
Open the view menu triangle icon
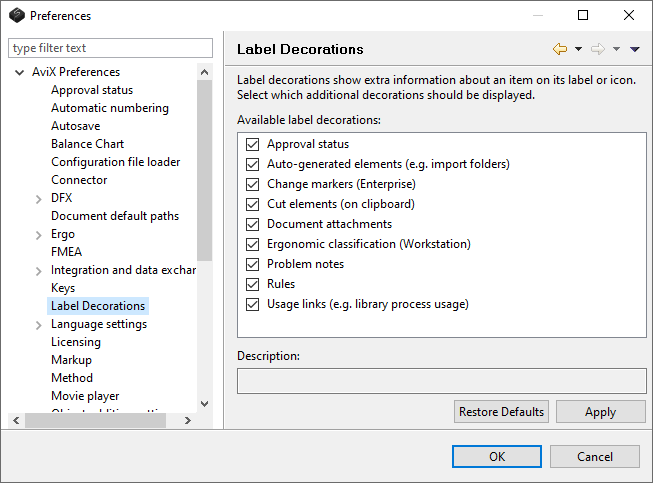[x=635, y=49]
